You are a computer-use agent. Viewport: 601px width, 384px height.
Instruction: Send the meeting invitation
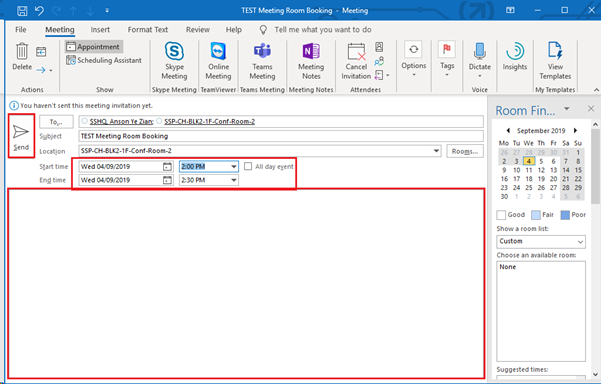21,136
